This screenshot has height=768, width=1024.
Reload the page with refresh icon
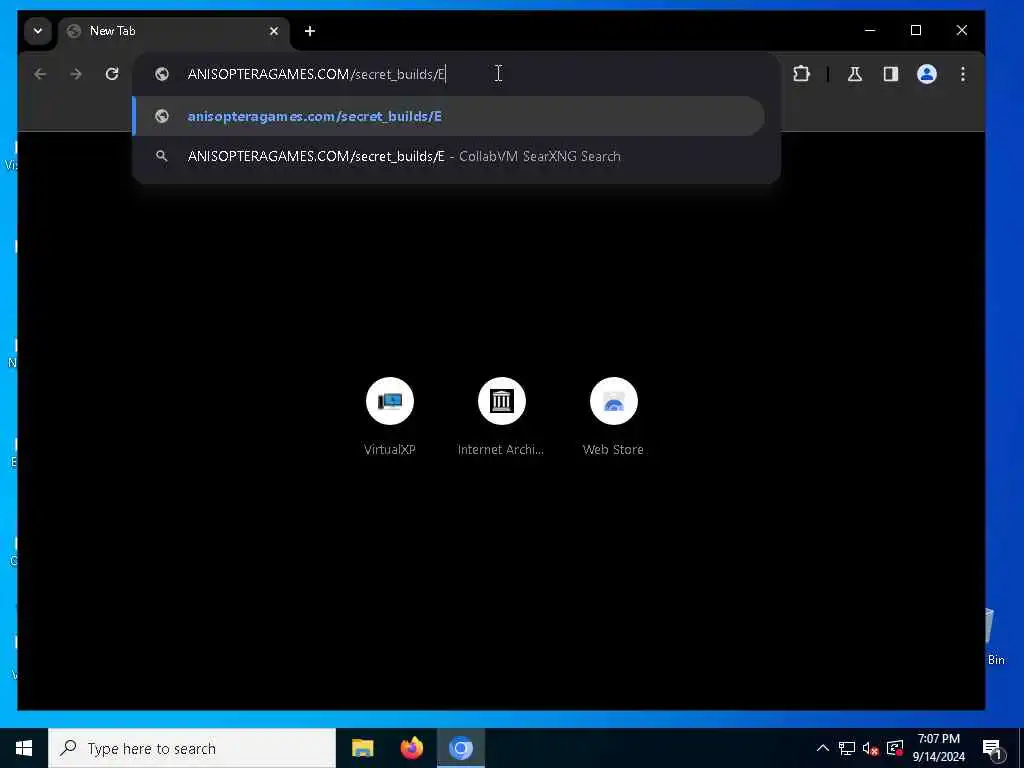pos(112,74)
